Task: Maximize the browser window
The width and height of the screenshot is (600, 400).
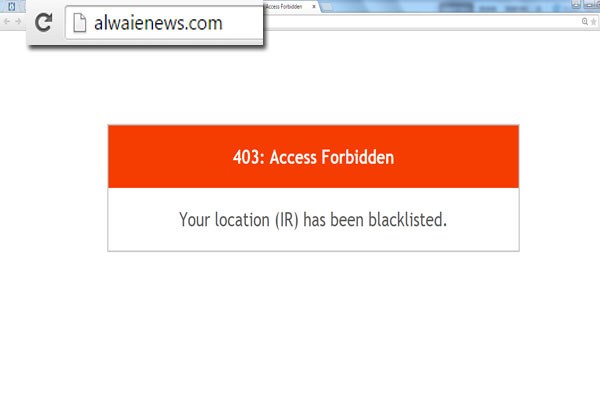Action: point(588,4)
